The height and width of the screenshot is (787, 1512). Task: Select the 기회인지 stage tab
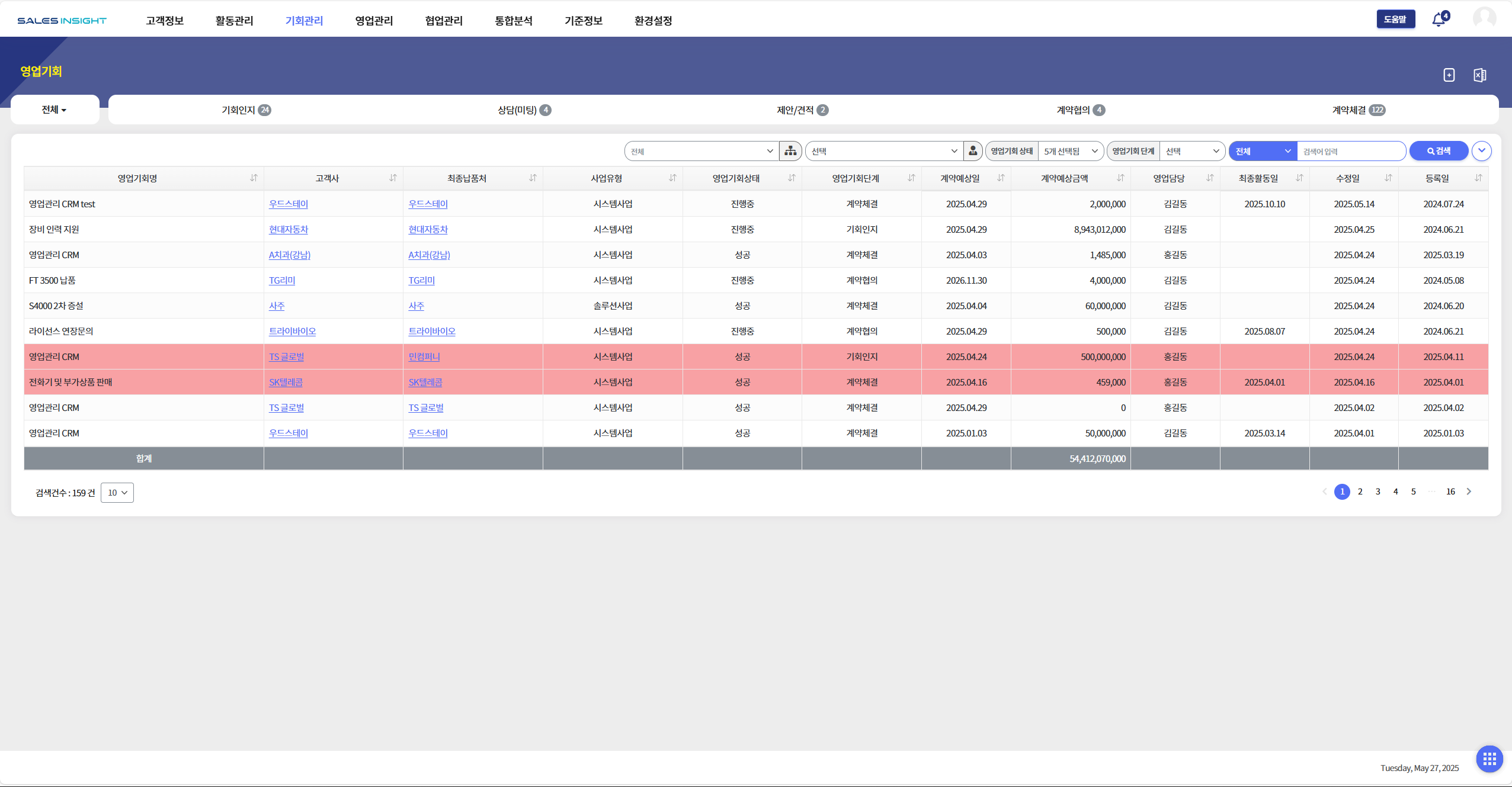246,110
